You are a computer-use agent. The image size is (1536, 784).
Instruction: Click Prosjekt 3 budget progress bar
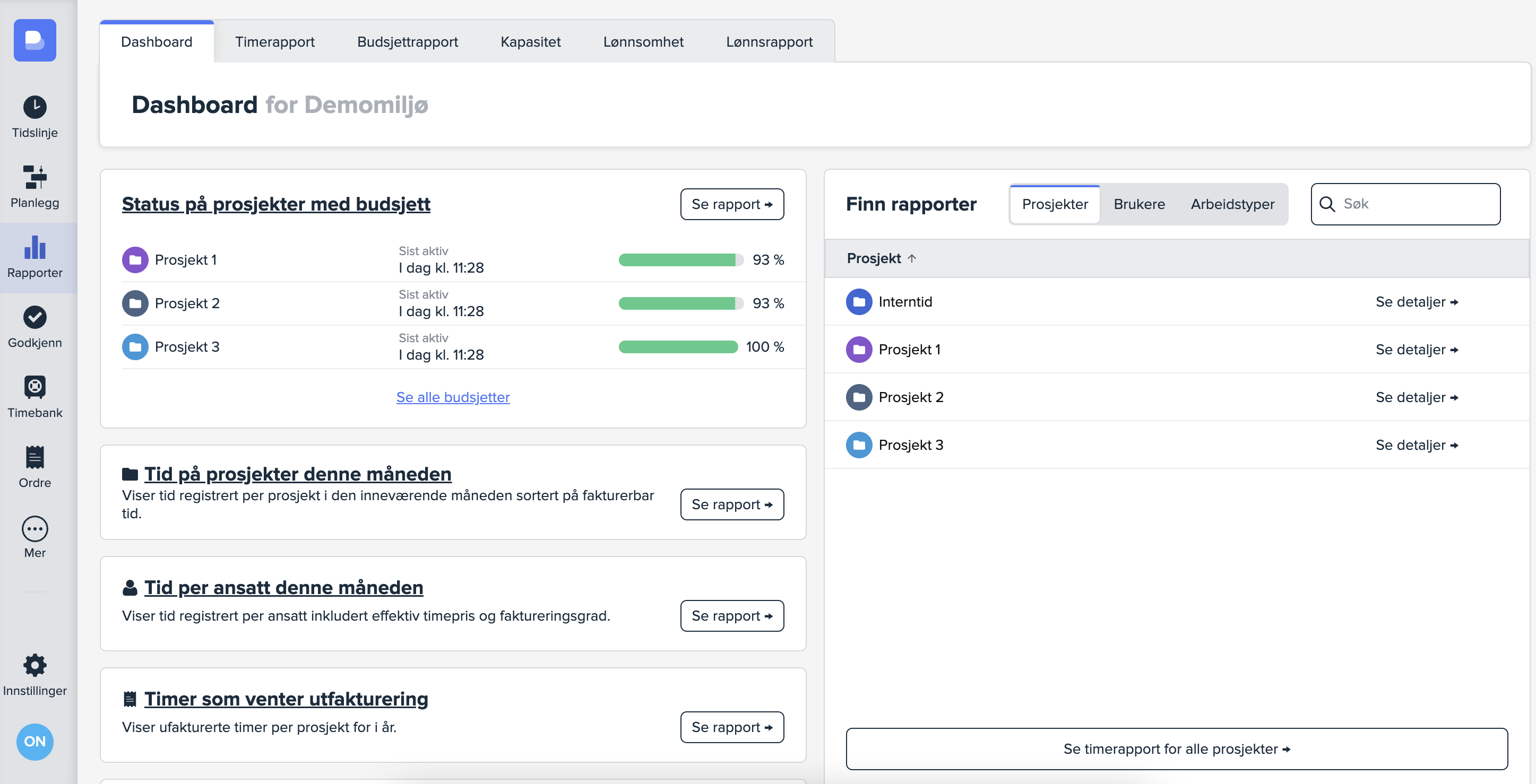[x=678, y=347]
